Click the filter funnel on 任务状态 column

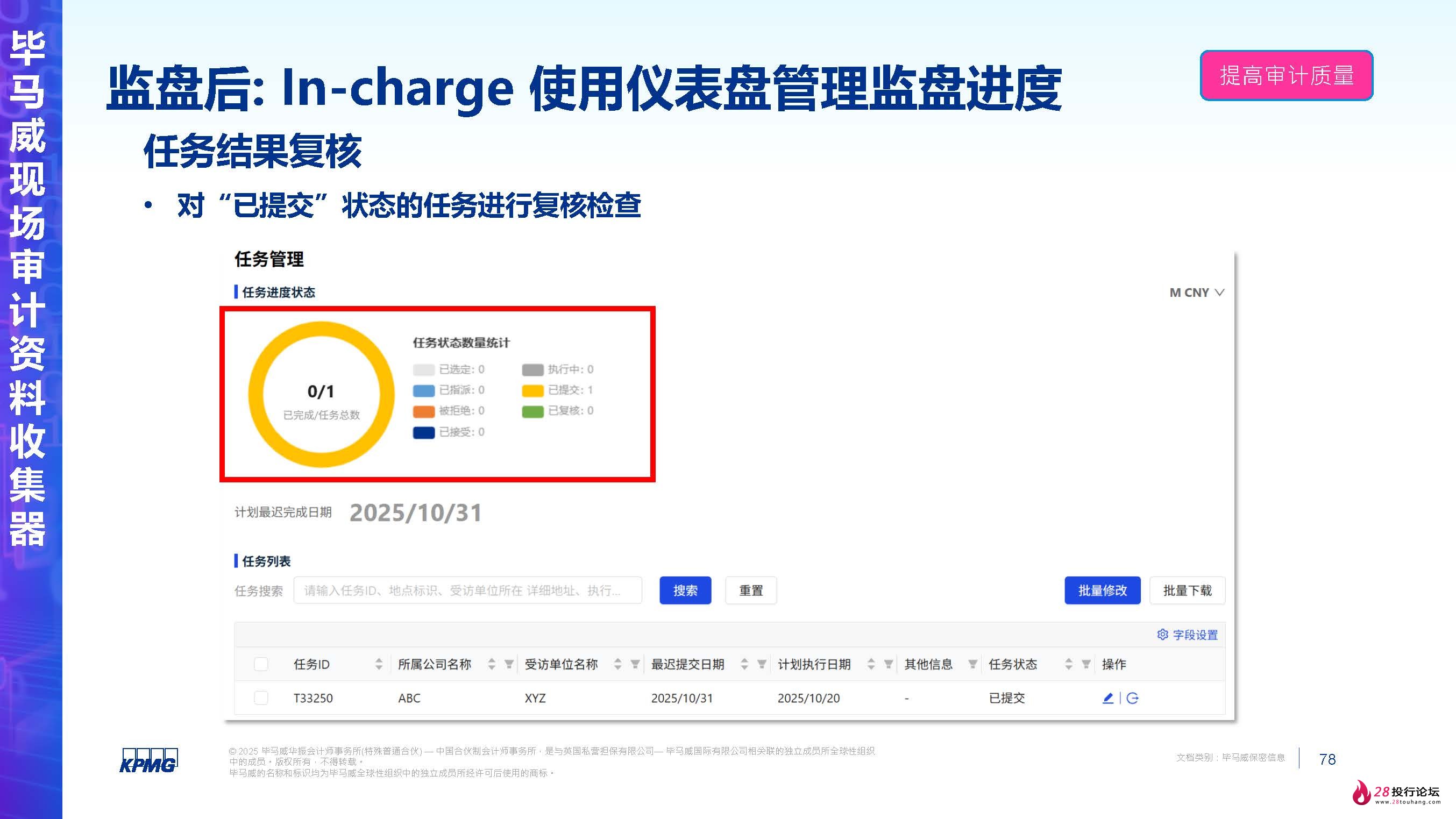1086,665
